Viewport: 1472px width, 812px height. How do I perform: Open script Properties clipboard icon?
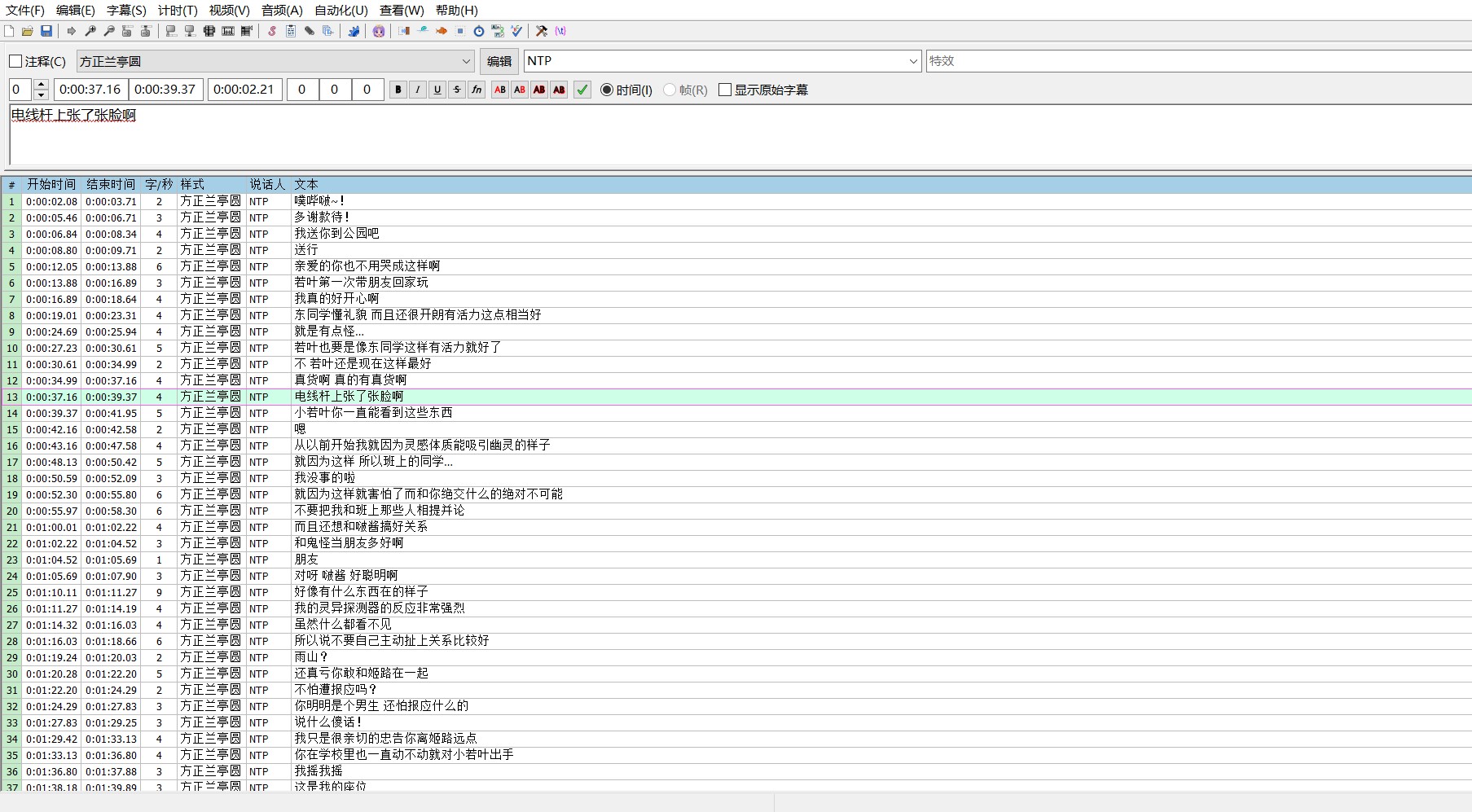[291, 31]
